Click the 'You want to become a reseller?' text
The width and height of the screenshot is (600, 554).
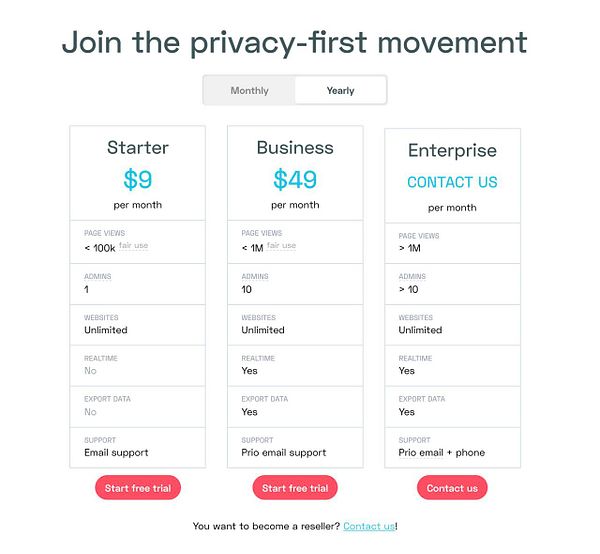tap(266, 526)
